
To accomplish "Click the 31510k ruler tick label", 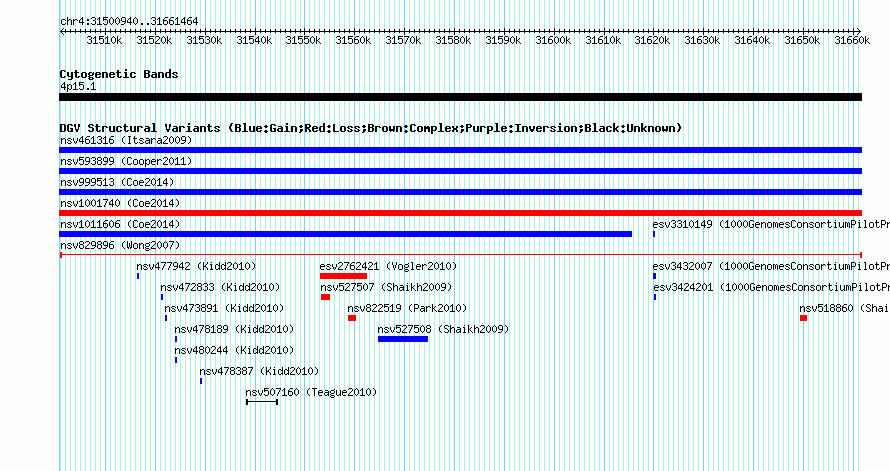I will 104,40.
